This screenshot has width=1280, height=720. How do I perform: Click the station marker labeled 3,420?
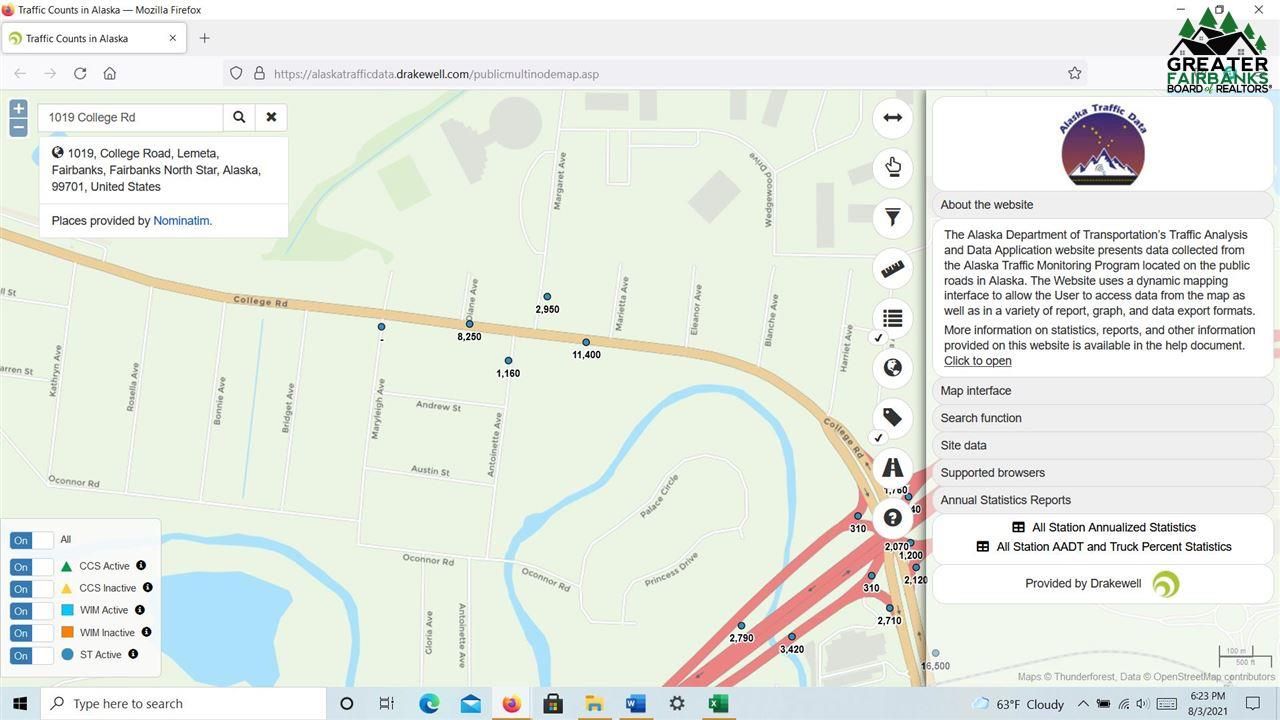pyautogui.click(x=792, y=637)
